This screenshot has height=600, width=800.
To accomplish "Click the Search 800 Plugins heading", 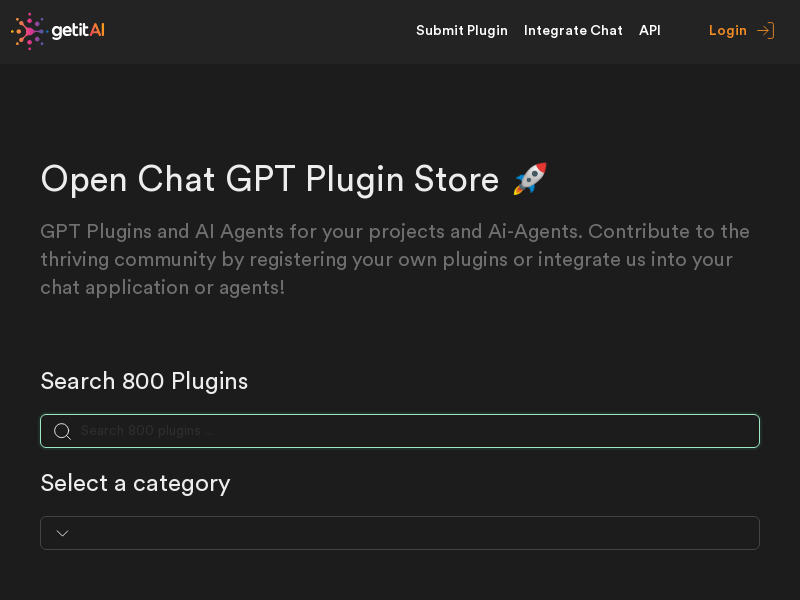I will [144, 381].
